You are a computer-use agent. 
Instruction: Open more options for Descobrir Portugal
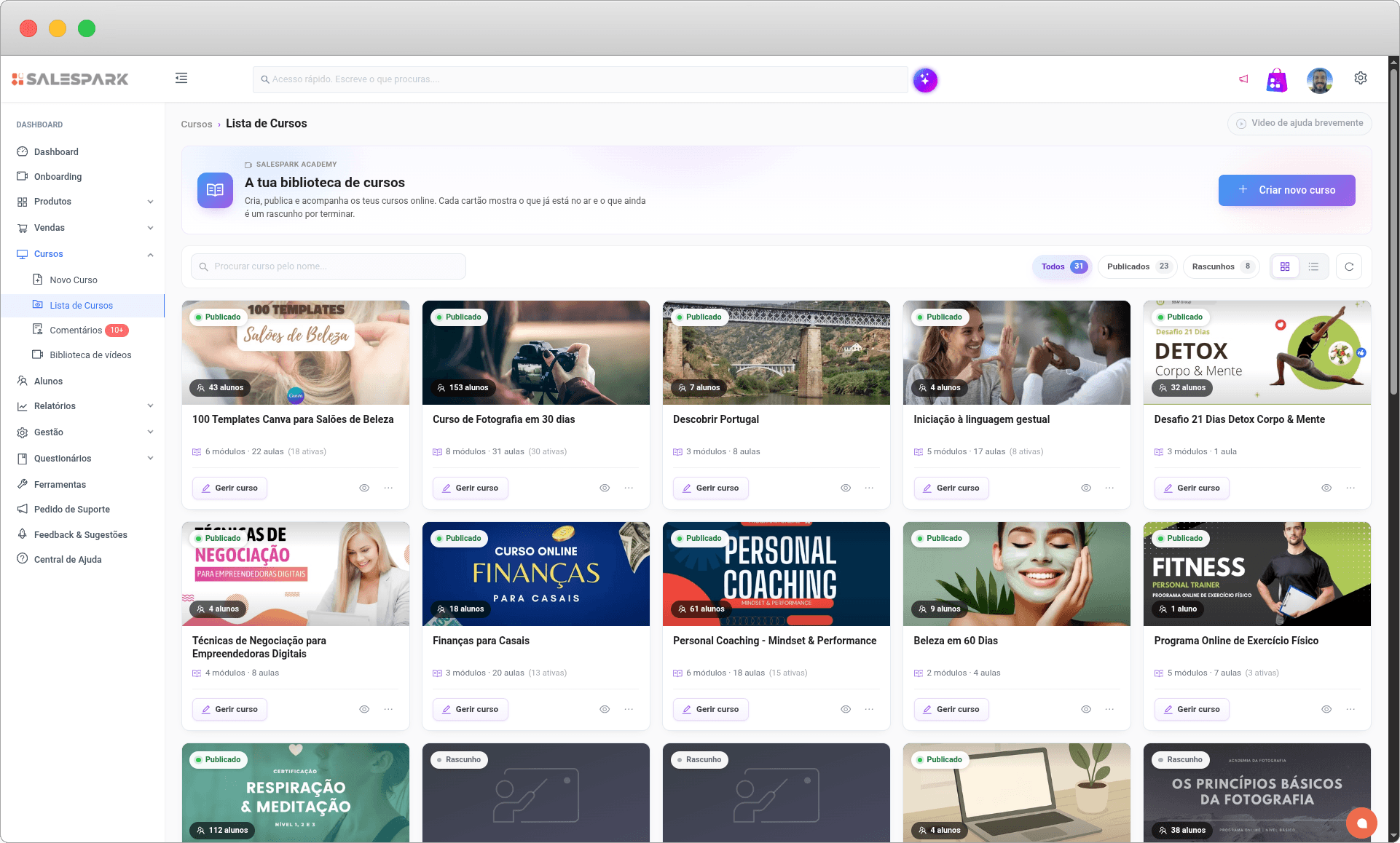pyautogui.click(x=869, y=488)
